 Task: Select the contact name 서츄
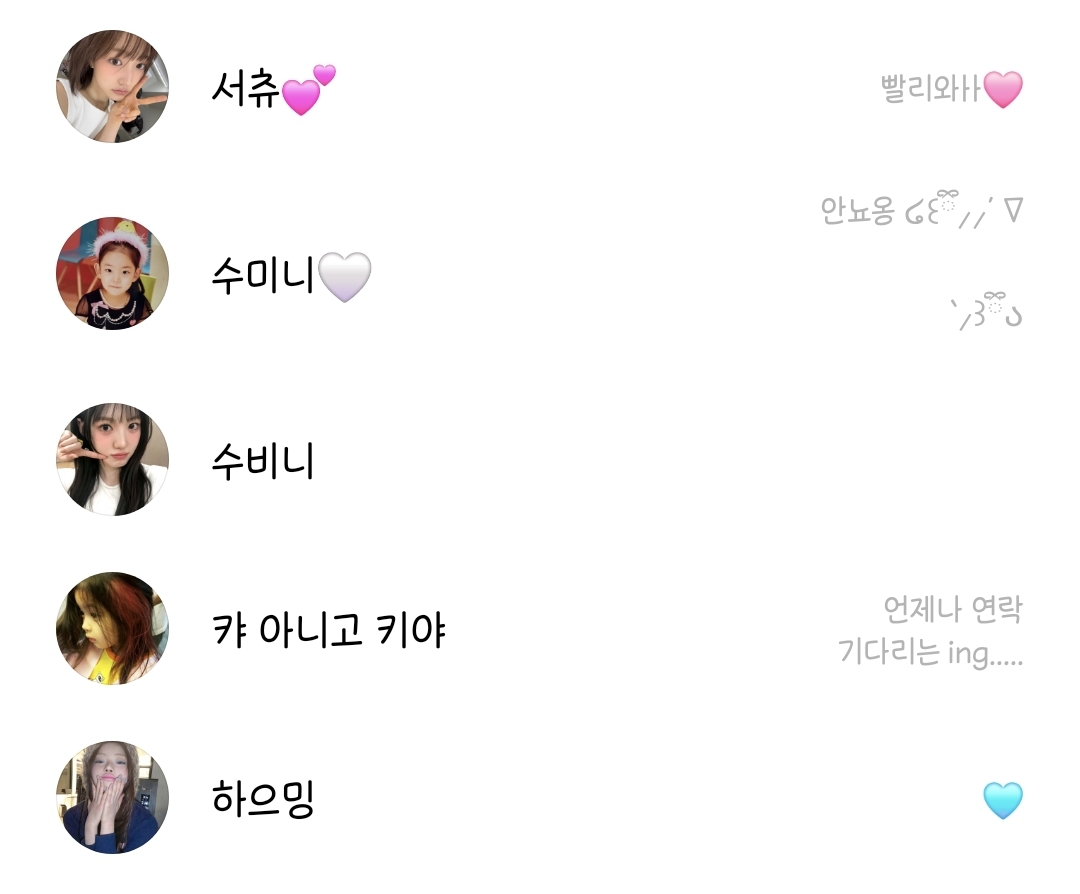coord(245,89)
